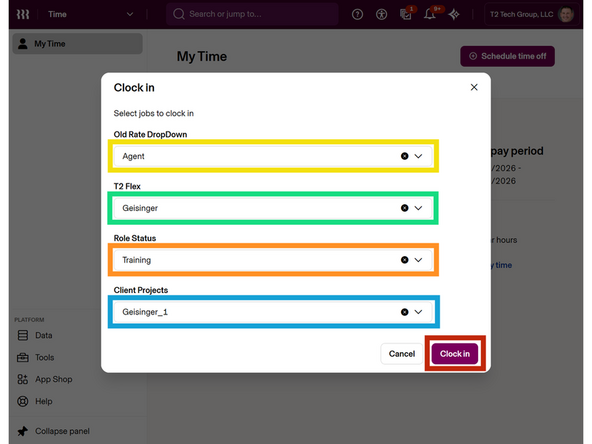Click the Rippling logo icon
The width and height of the screenshot is (592, 444).
pyautogui.click(x=23, y=14)
